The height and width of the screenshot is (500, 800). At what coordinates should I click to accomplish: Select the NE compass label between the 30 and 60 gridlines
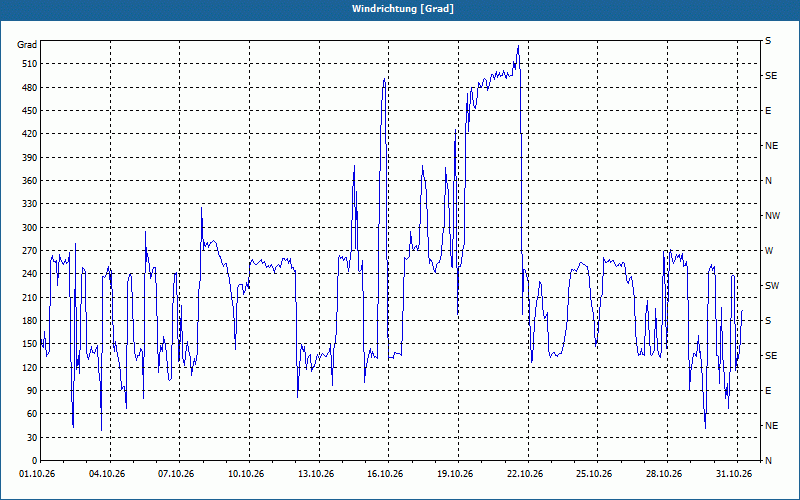(771, 426)
